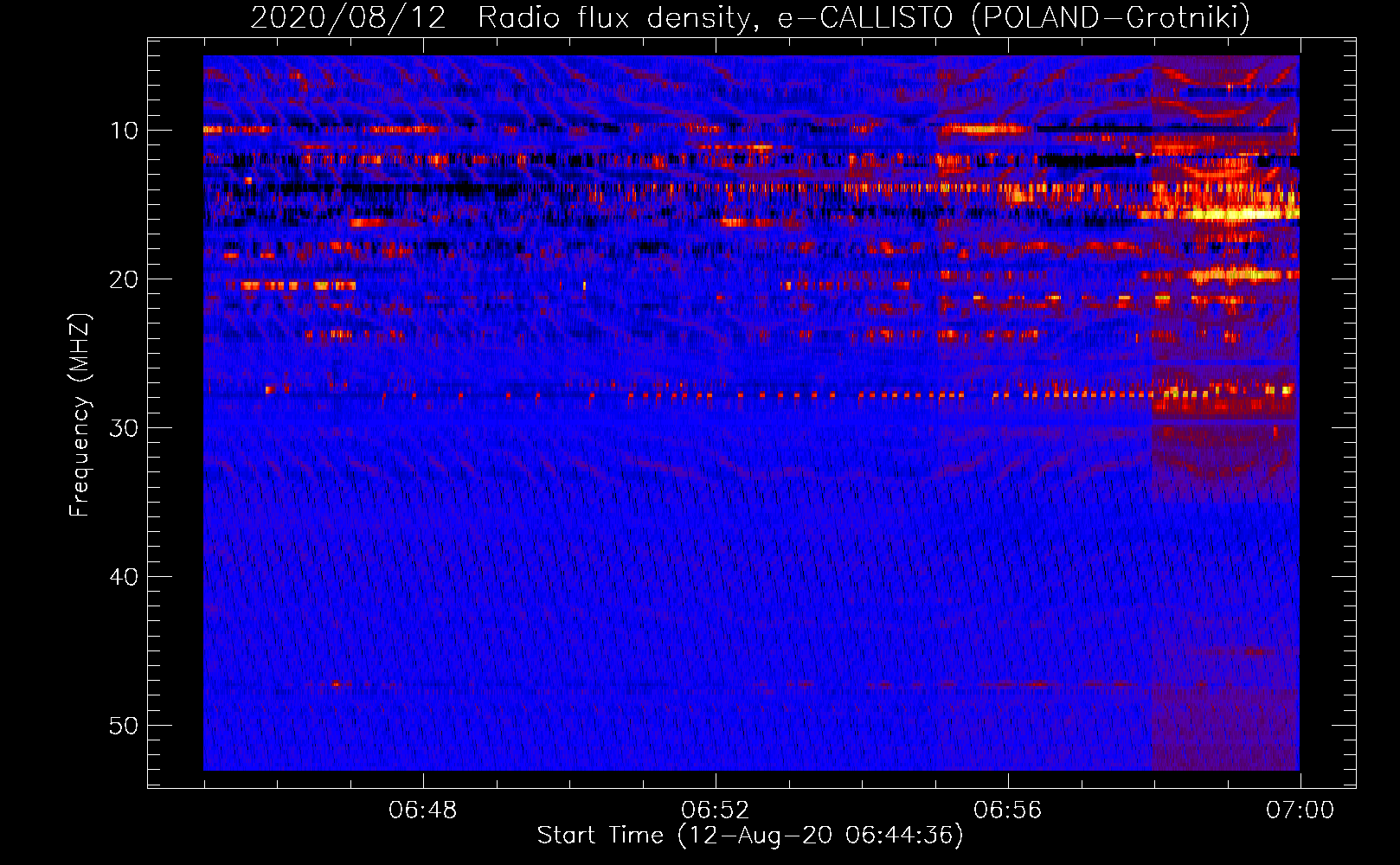Click the Start Time axis label

(750, 836)
